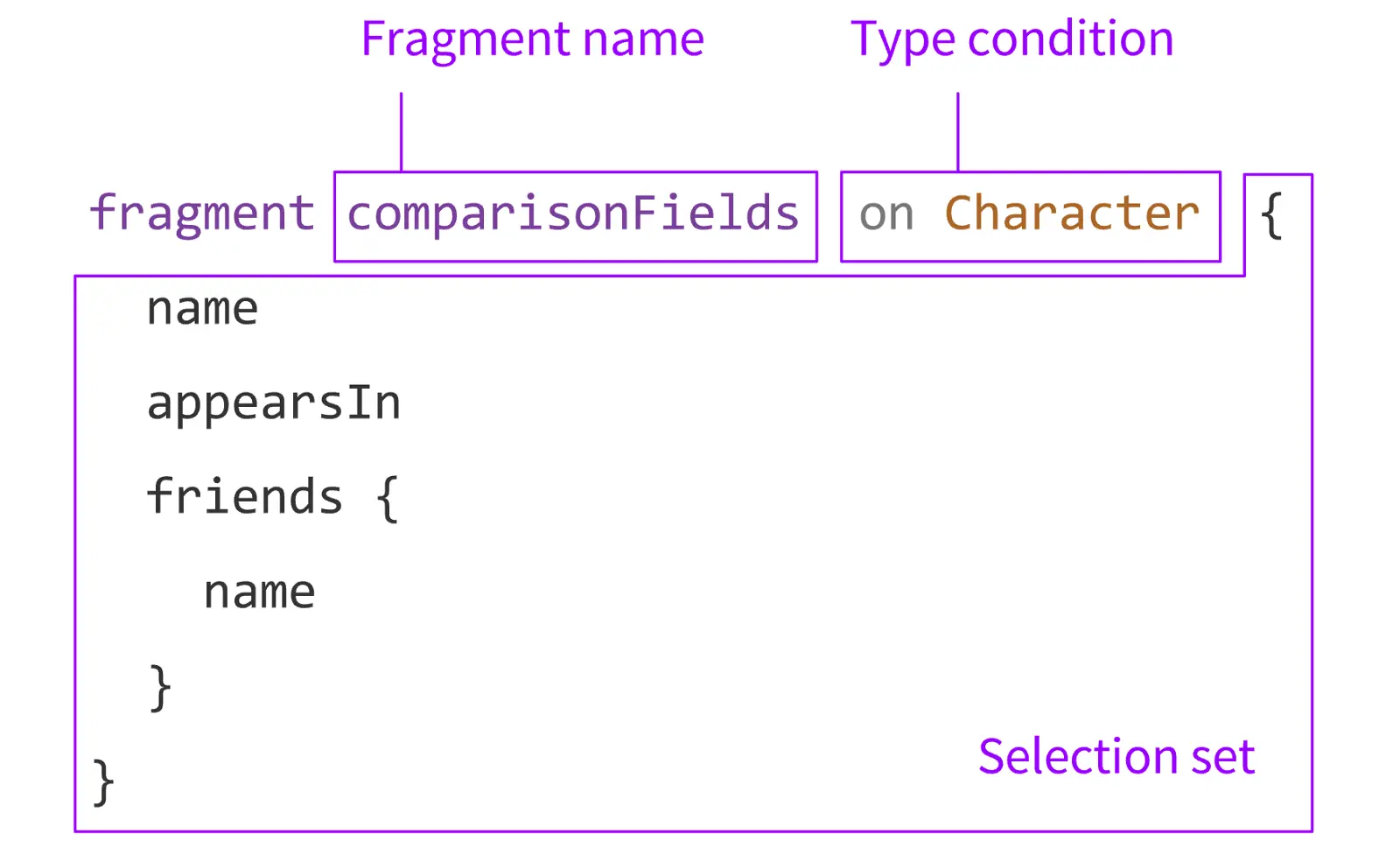Click the word "set" in Selection set
Image resolution: width=1400 pixels, height=855 pixels.
point(1222,757)
